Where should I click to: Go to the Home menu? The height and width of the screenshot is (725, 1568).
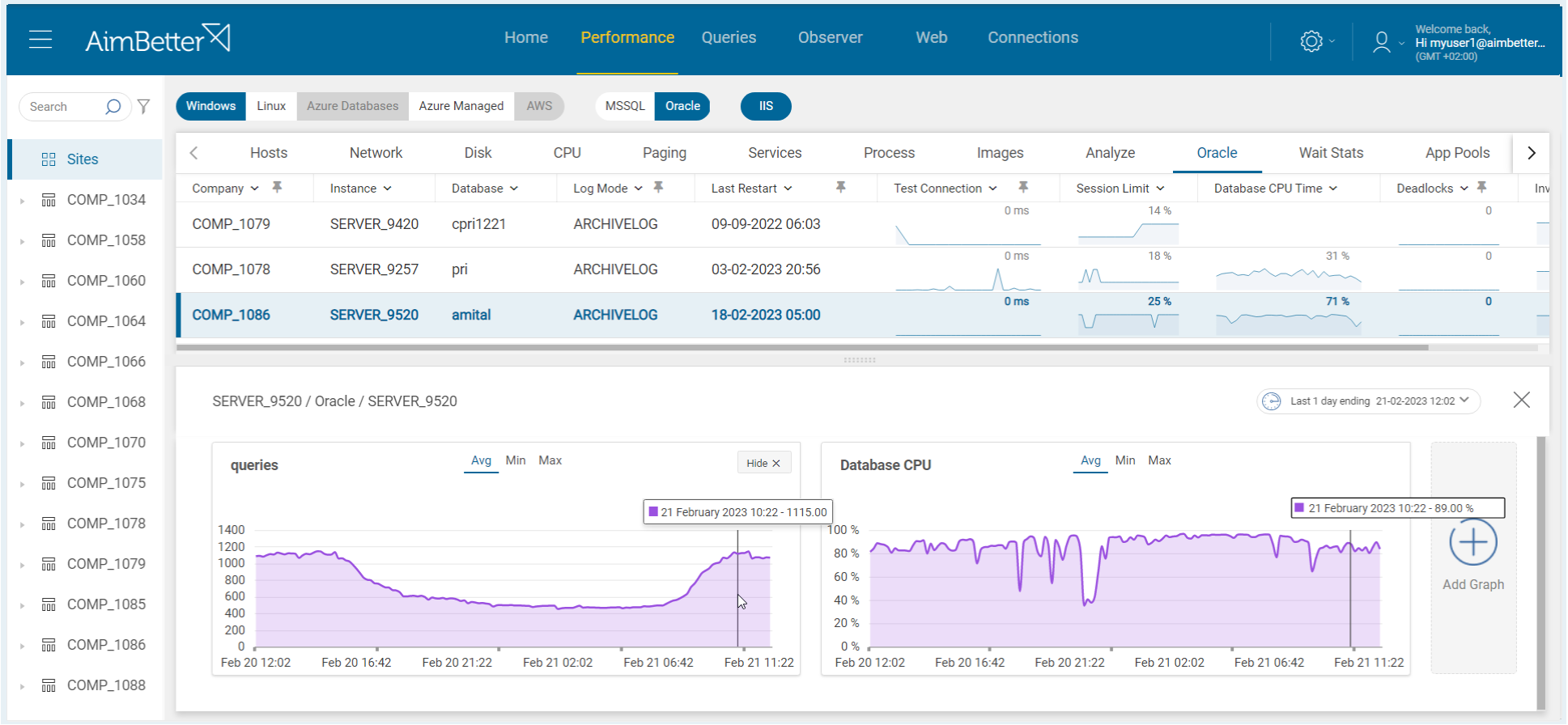[526, 37]
